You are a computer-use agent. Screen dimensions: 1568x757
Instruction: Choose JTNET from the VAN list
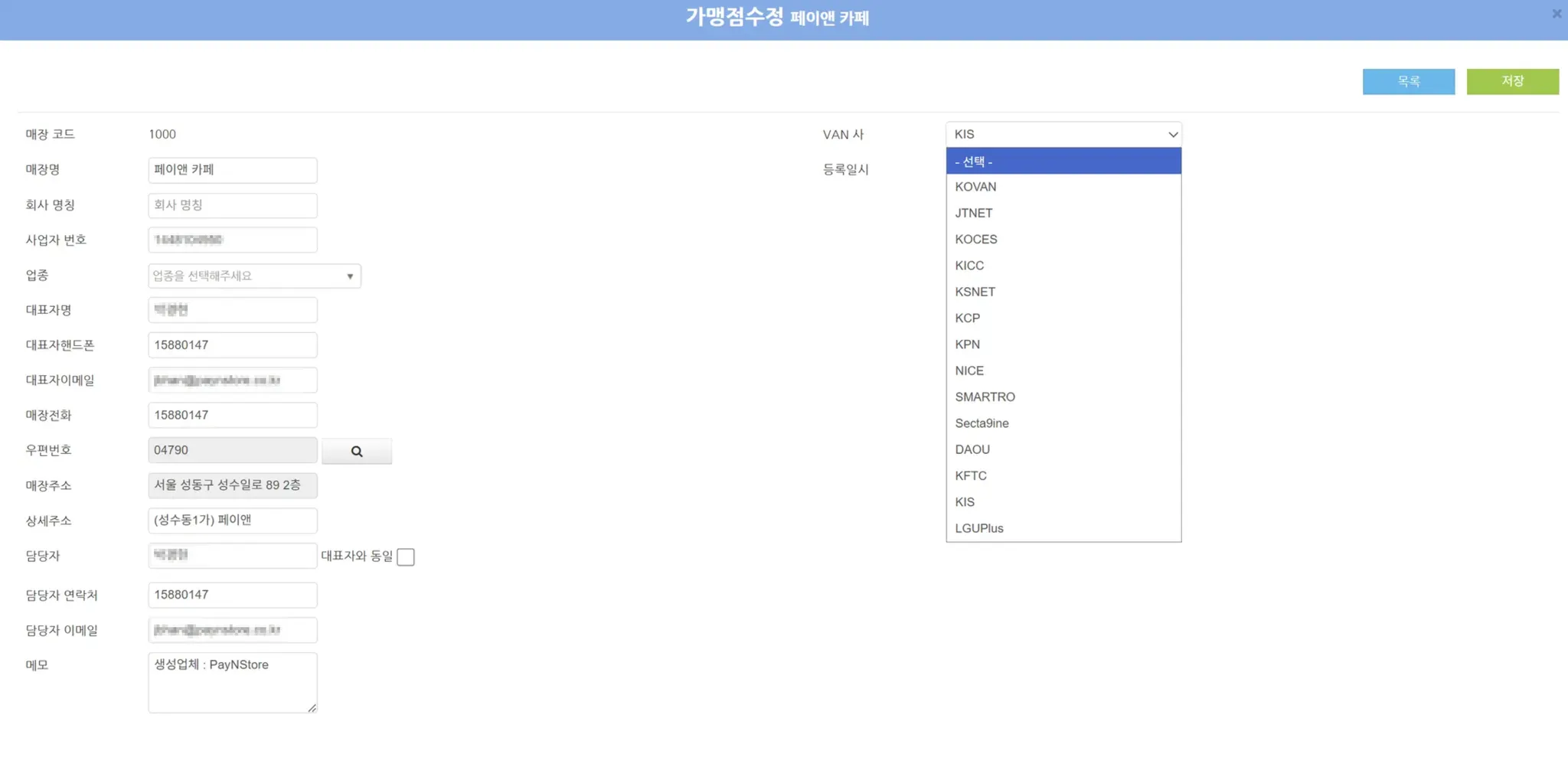(x=1063, y=213)
